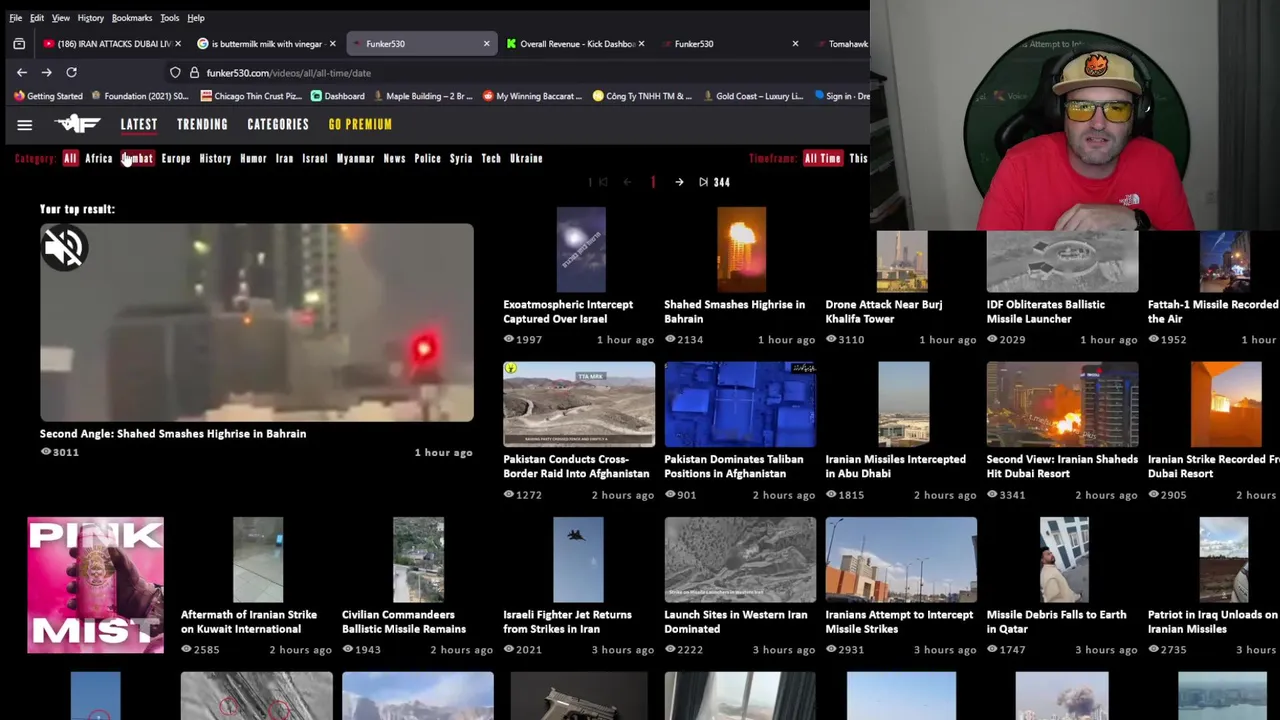Open the File menu
This screenshot has width=1280, height=720.
[15, 18]
